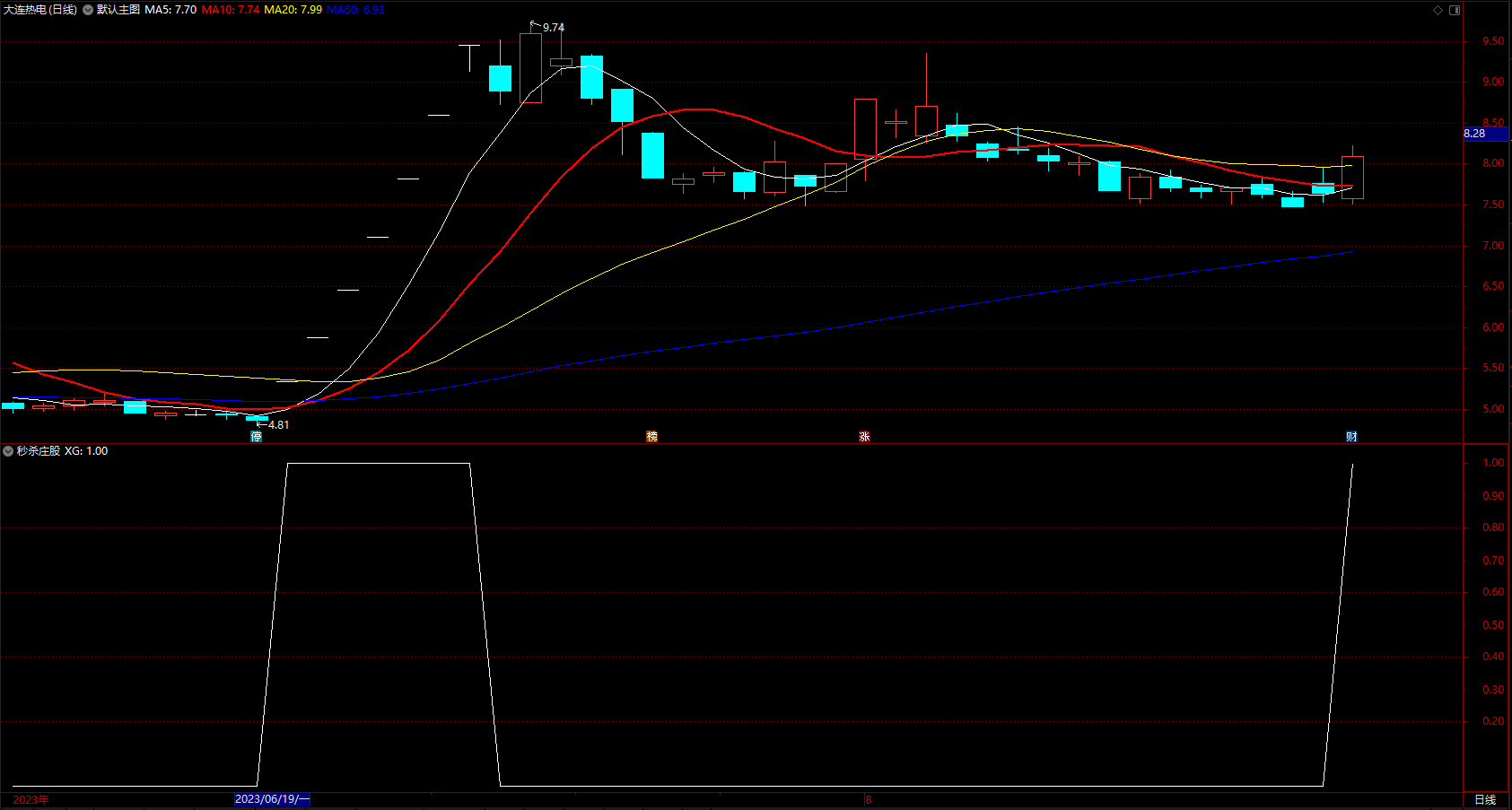Screen dimensions: 1512x810
Task: Expand the 秒杀庄股 indicator dropdown arrow
Action: click(x=8, y=451)
